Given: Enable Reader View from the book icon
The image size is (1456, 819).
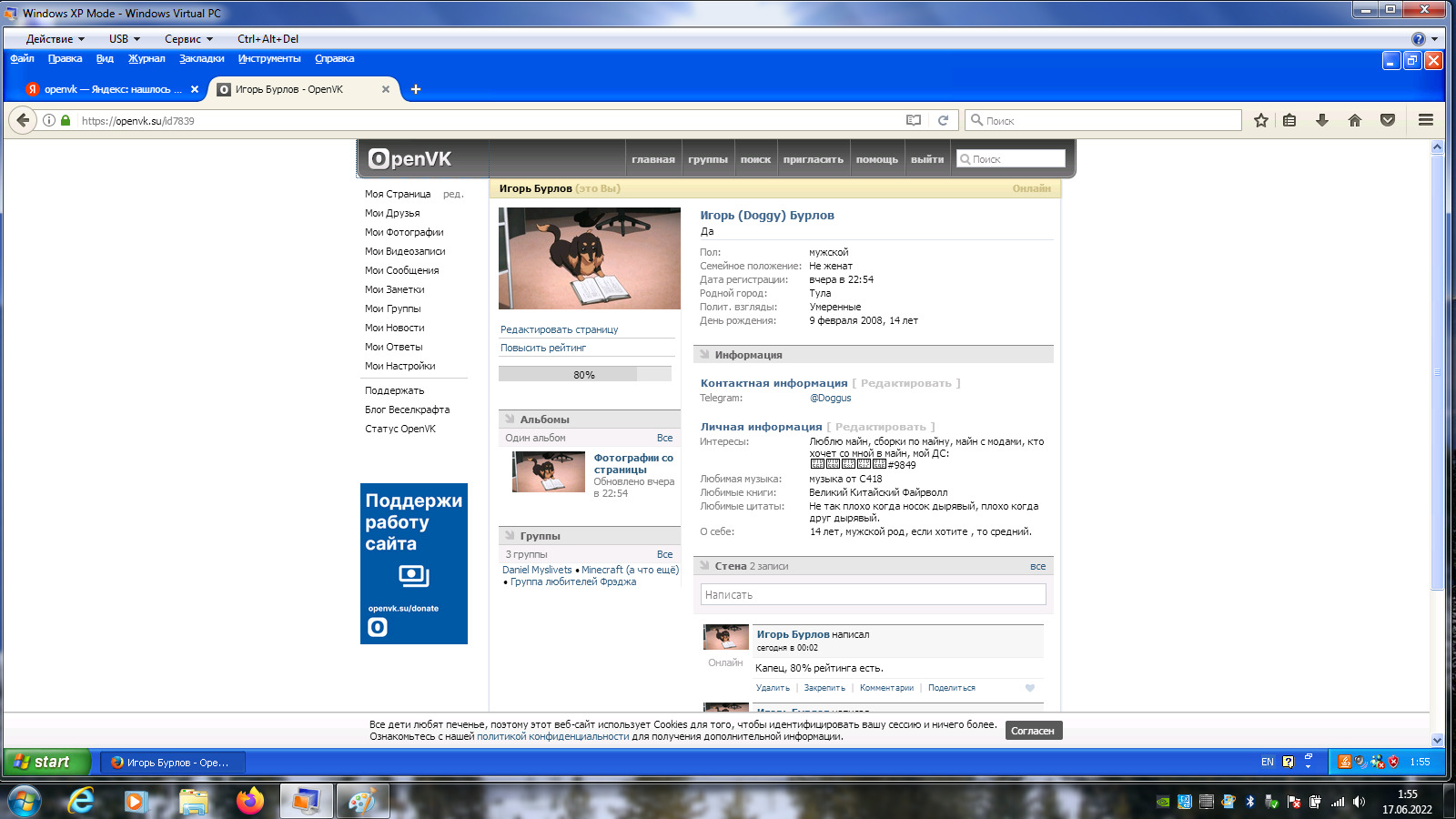Looking at the screenshot, I should point(914,120).
